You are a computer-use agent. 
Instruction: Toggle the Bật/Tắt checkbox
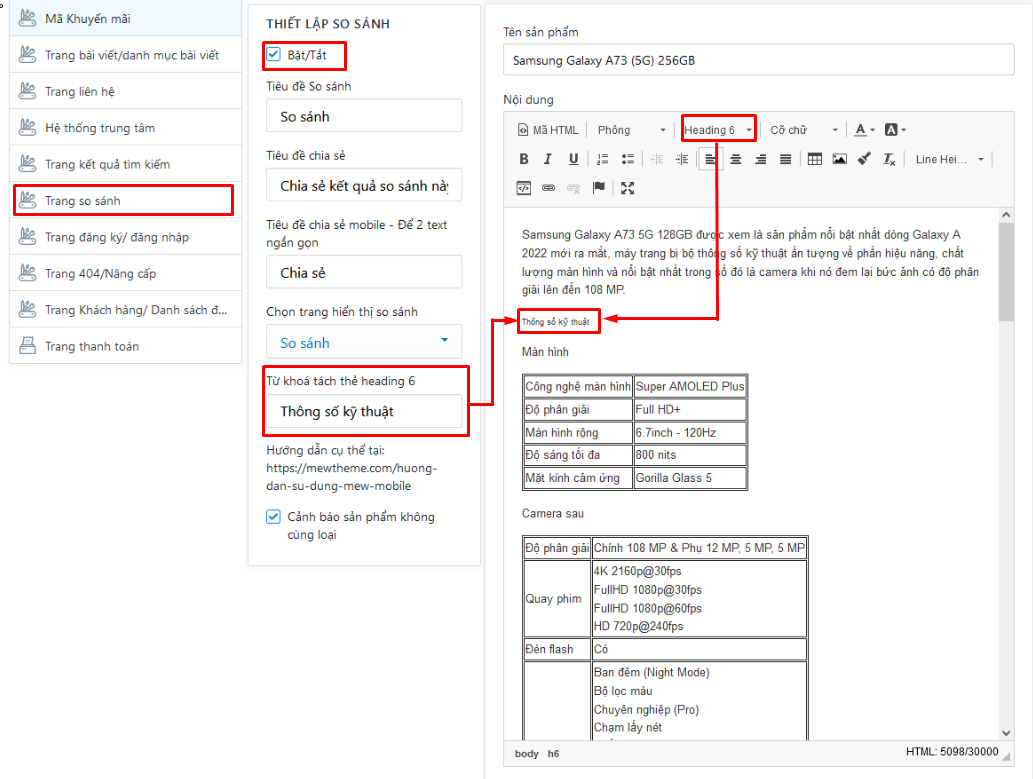point(273,54)
